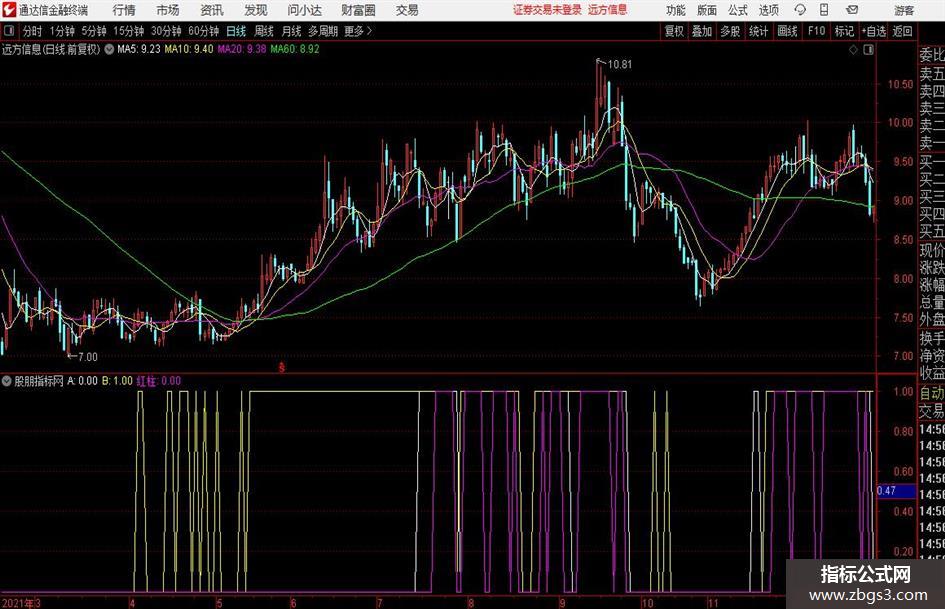Select the 月线 monthly period
This screenshot has height=609, width=945.
[292, 31]
